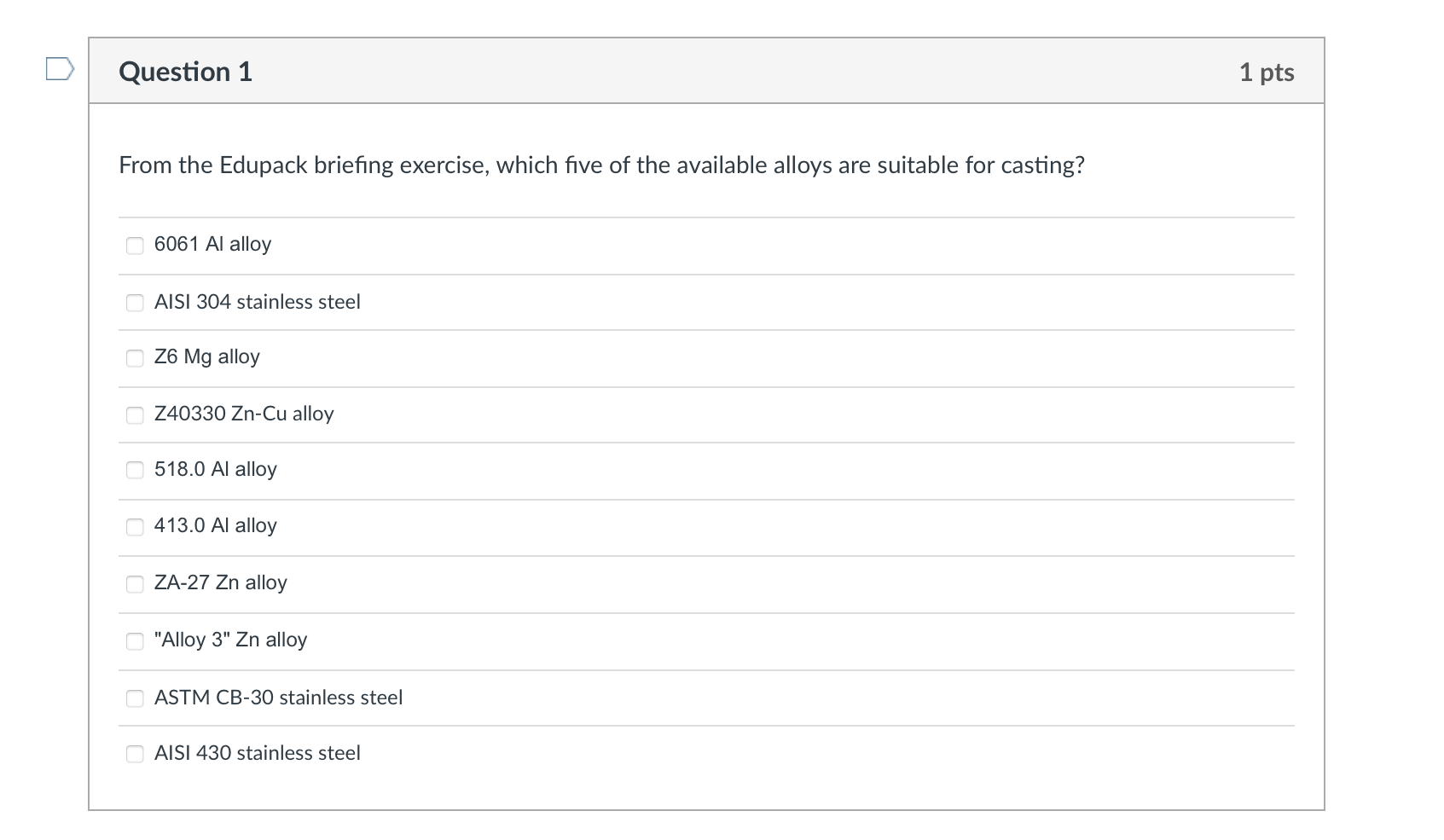Tick the AISI 304 stainless steel checkbox
1444x840 pixels.
135,303
